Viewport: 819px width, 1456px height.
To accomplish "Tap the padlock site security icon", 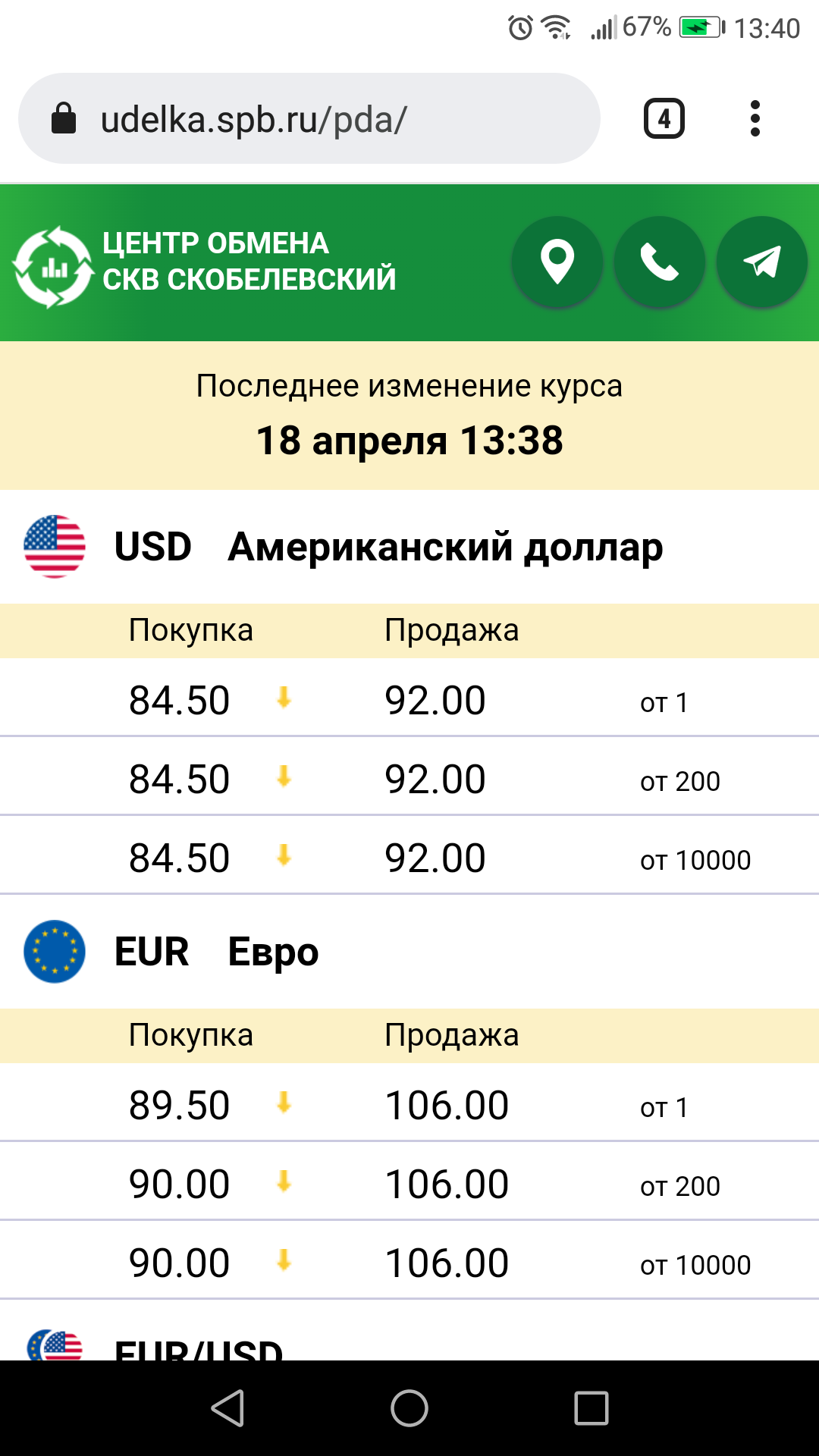I will (64, 118).
